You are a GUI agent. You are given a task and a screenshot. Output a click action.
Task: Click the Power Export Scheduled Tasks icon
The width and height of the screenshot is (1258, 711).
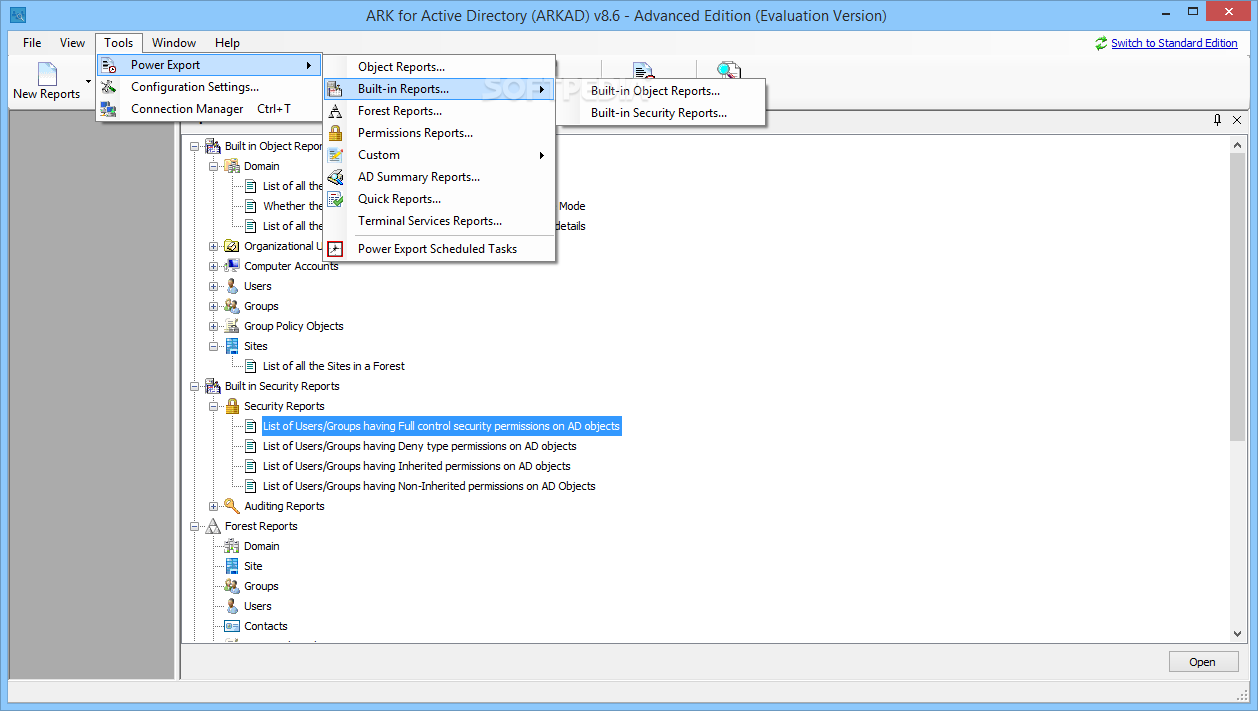[x=336, y=249]
